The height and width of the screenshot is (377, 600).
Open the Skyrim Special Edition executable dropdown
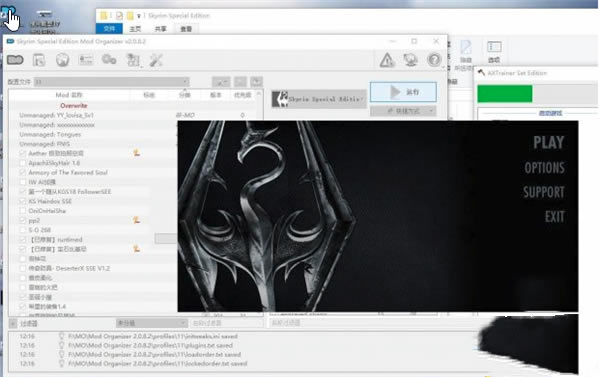318,99
